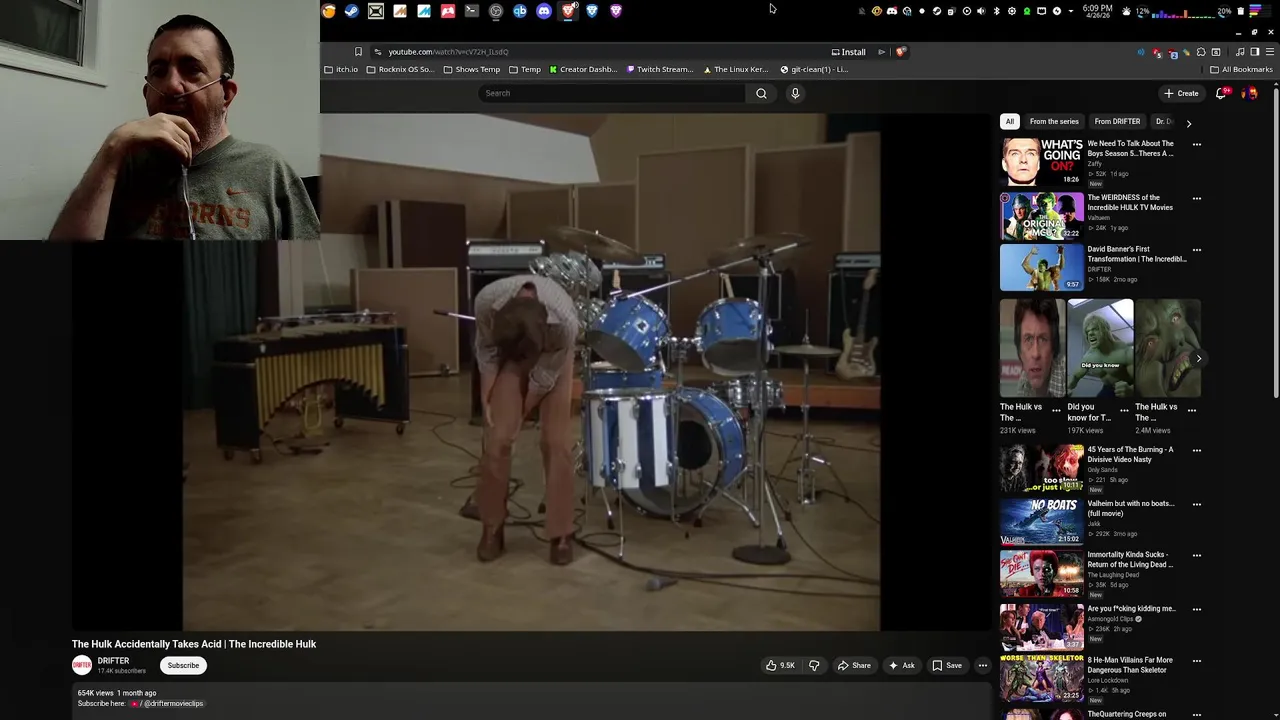The height and width of the screenshot is (720, 1280).
Task: Open the All Bookmarks folder
Action: pos(1241,69)
